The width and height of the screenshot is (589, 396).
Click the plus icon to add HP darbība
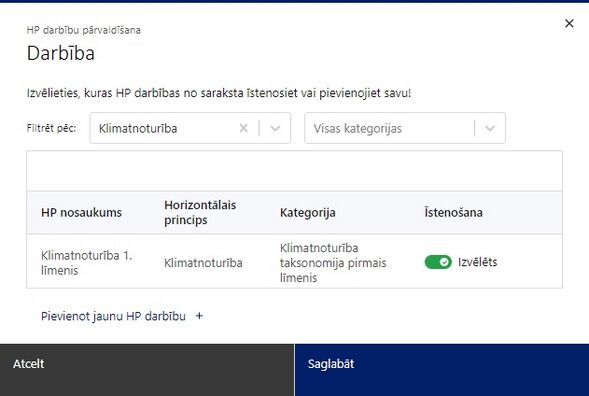[x=199, y=316]
